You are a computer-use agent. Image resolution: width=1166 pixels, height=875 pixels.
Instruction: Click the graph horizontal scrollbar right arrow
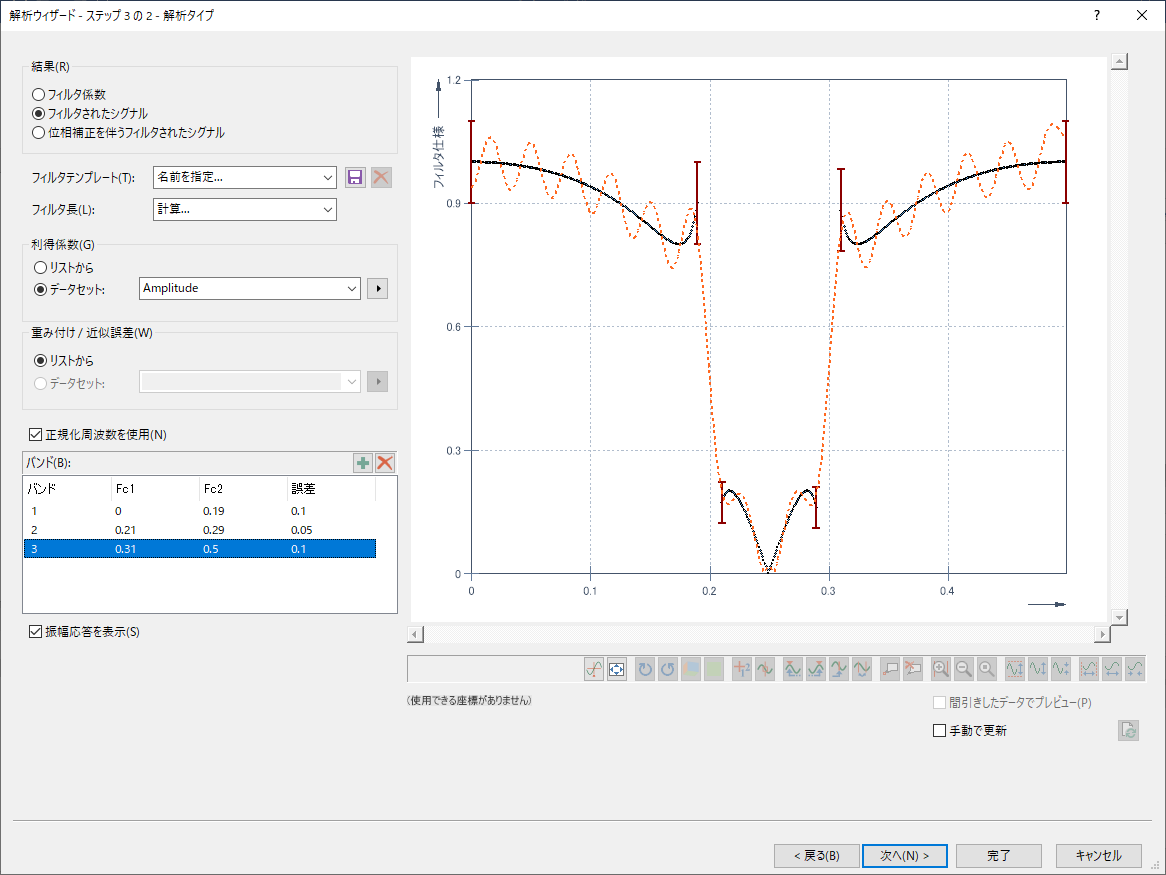click(1102, 634)
